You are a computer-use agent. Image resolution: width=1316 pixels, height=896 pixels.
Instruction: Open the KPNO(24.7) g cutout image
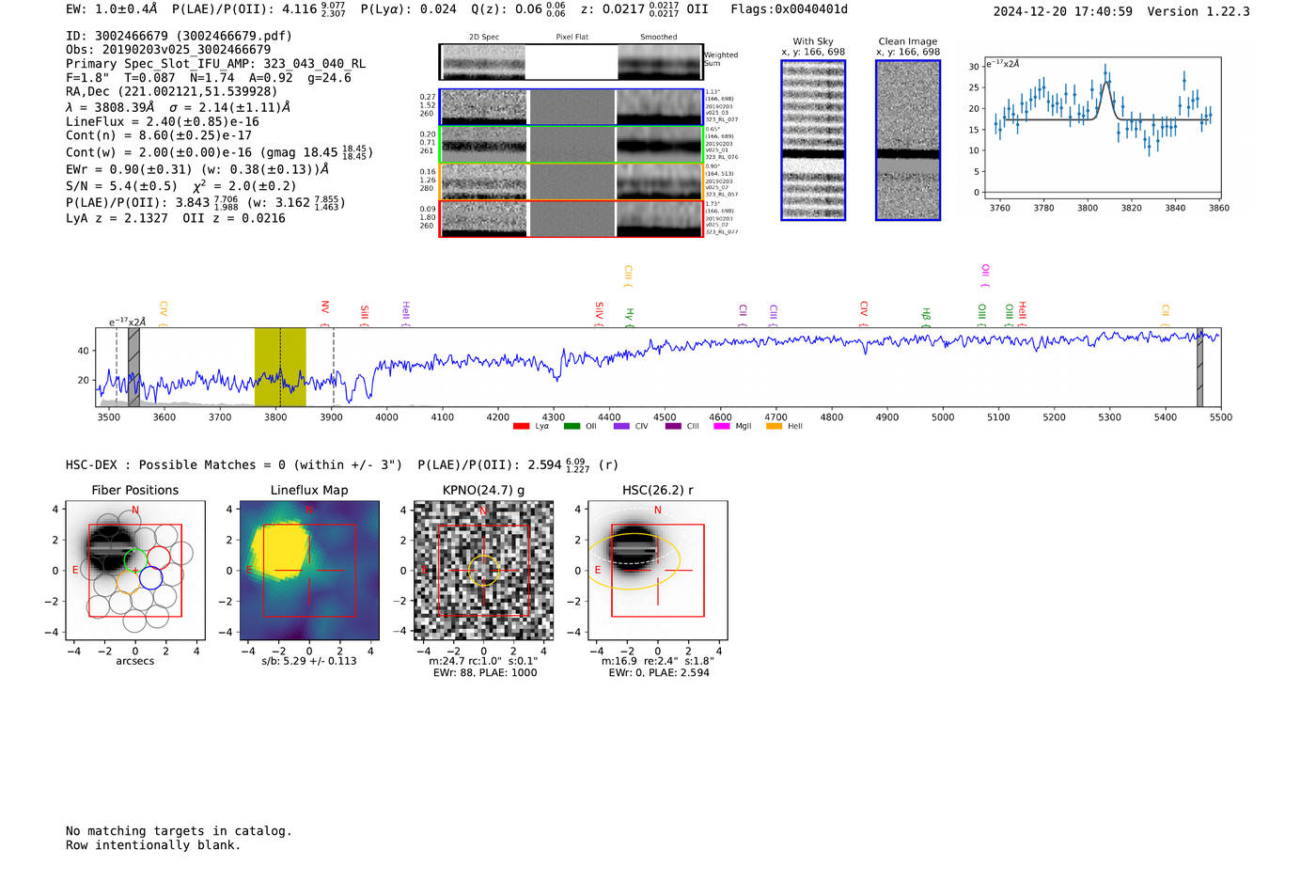483,571
